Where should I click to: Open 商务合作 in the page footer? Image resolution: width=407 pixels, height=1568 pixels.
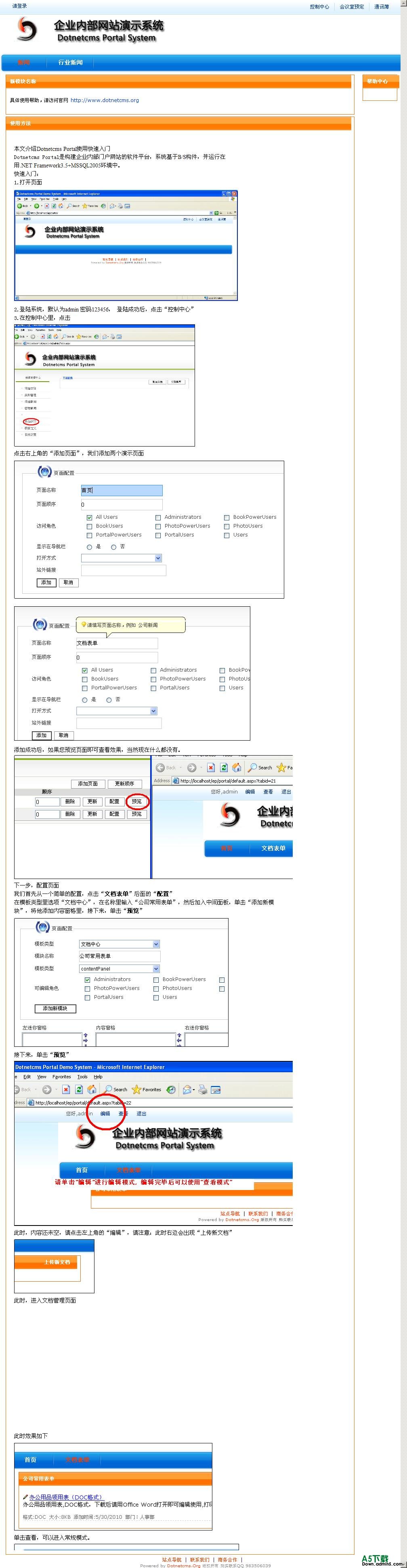click(228, 1560)
